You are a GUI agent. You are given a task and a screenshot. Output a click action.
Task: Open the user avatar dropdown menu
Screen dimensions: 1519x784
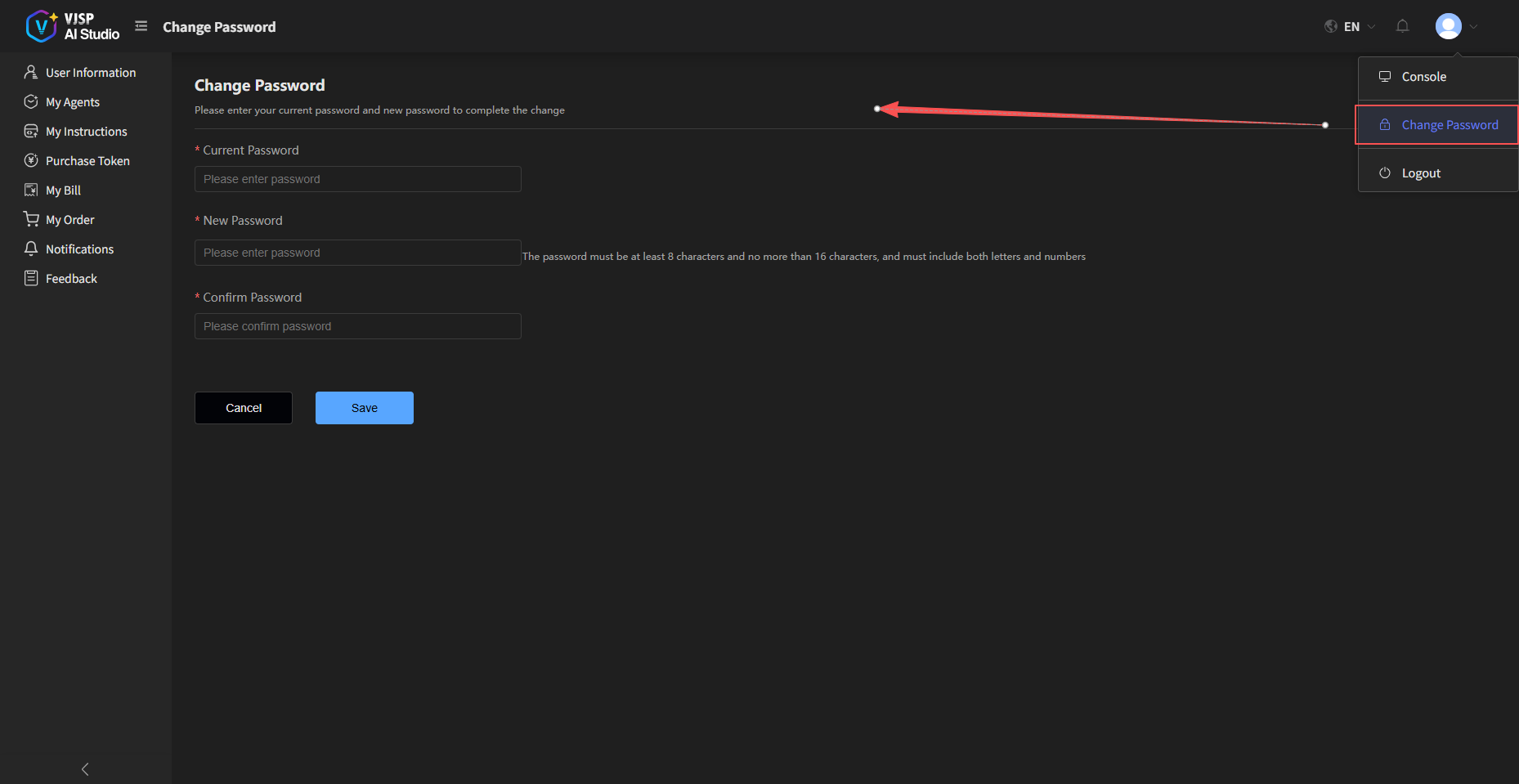1450,25
